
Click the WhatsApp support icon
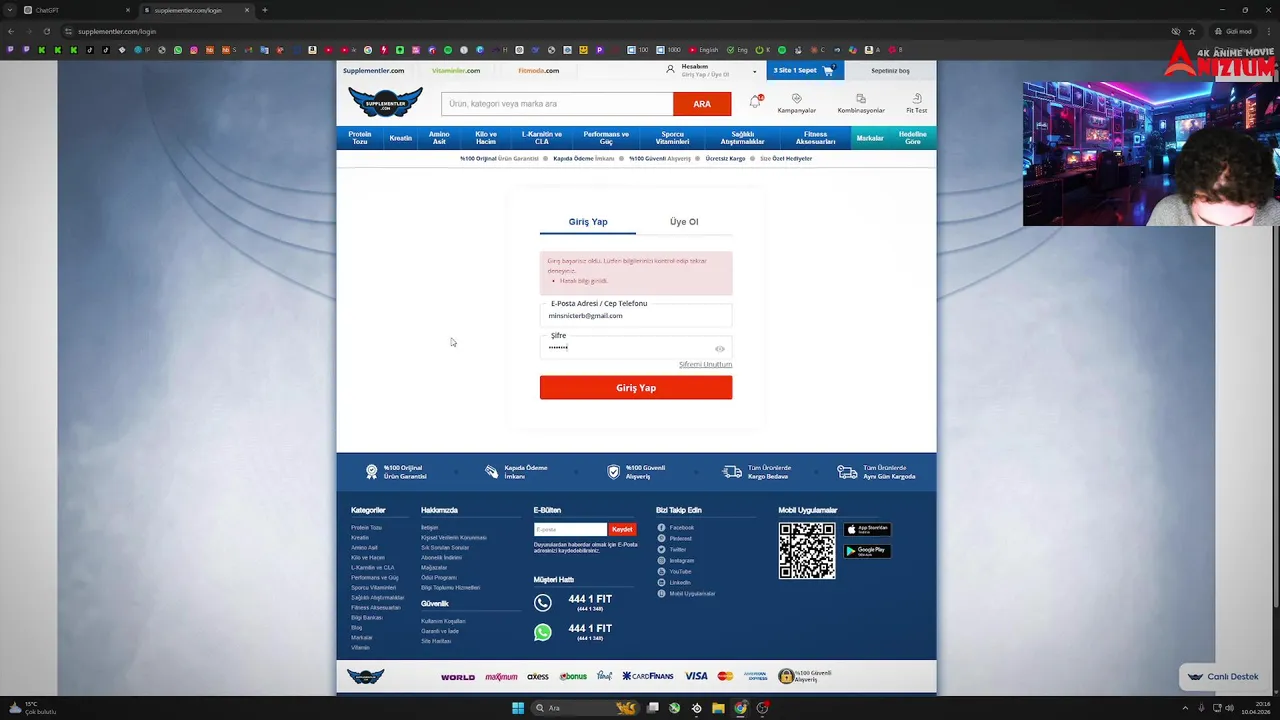[x=542, y=632]
